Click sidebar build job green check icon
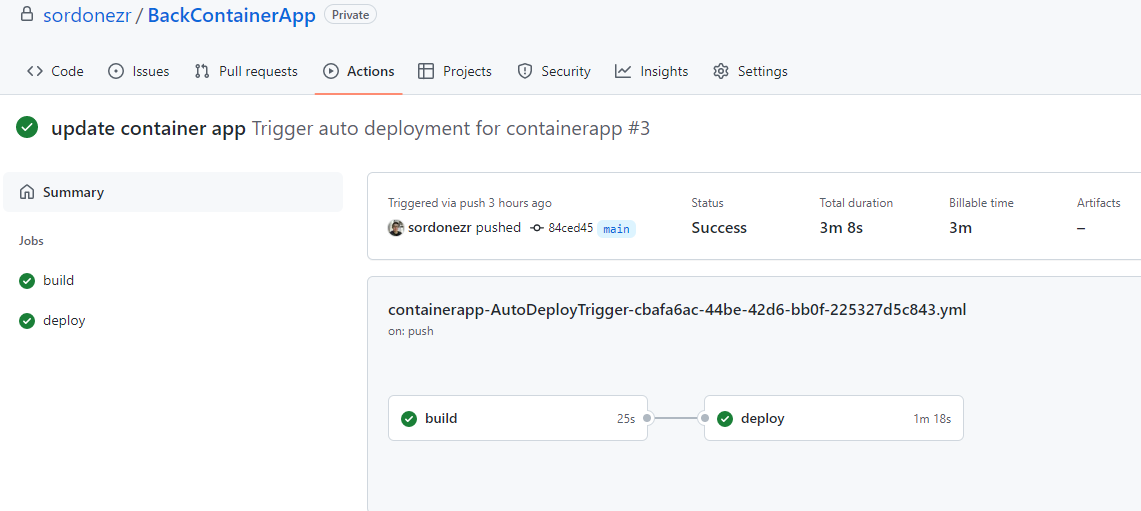 coord(27,280)
